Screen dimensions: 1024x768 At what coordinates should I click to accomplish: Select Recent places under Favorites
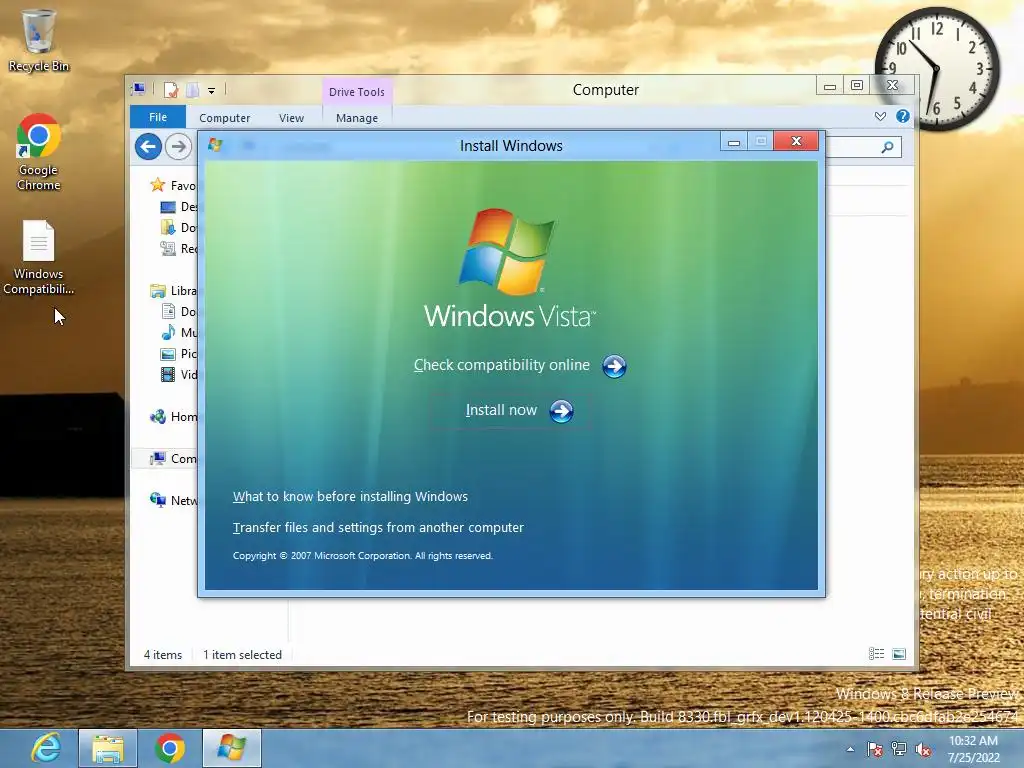178,248
